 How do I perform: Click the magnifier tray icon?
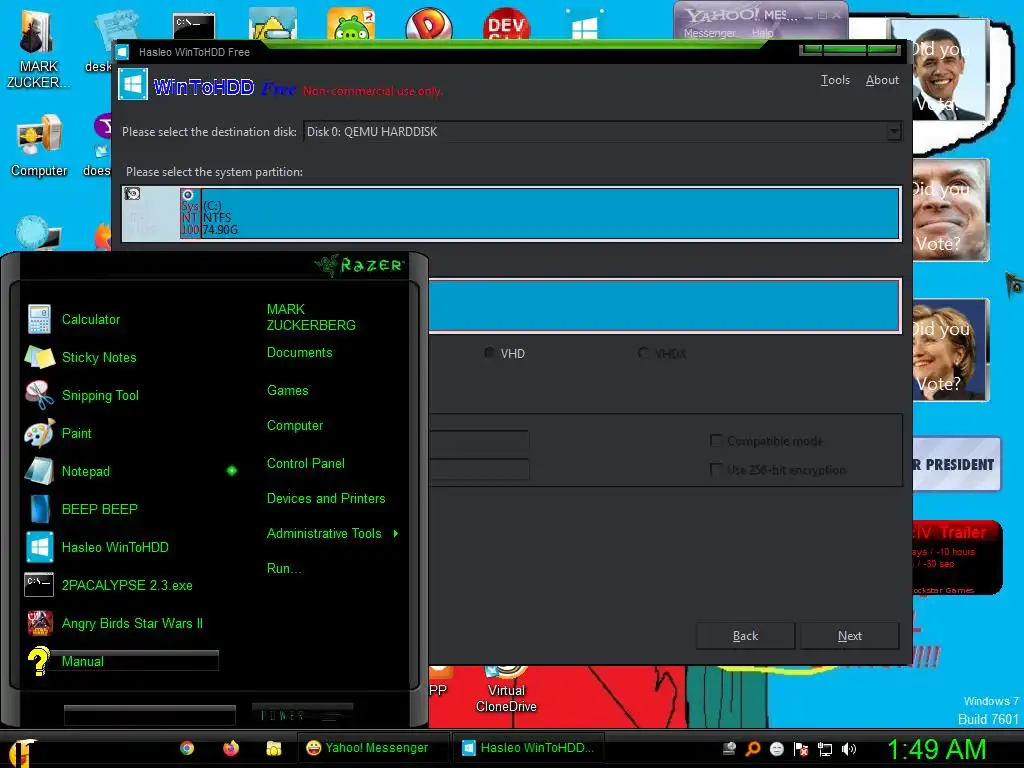coord(753,749)
